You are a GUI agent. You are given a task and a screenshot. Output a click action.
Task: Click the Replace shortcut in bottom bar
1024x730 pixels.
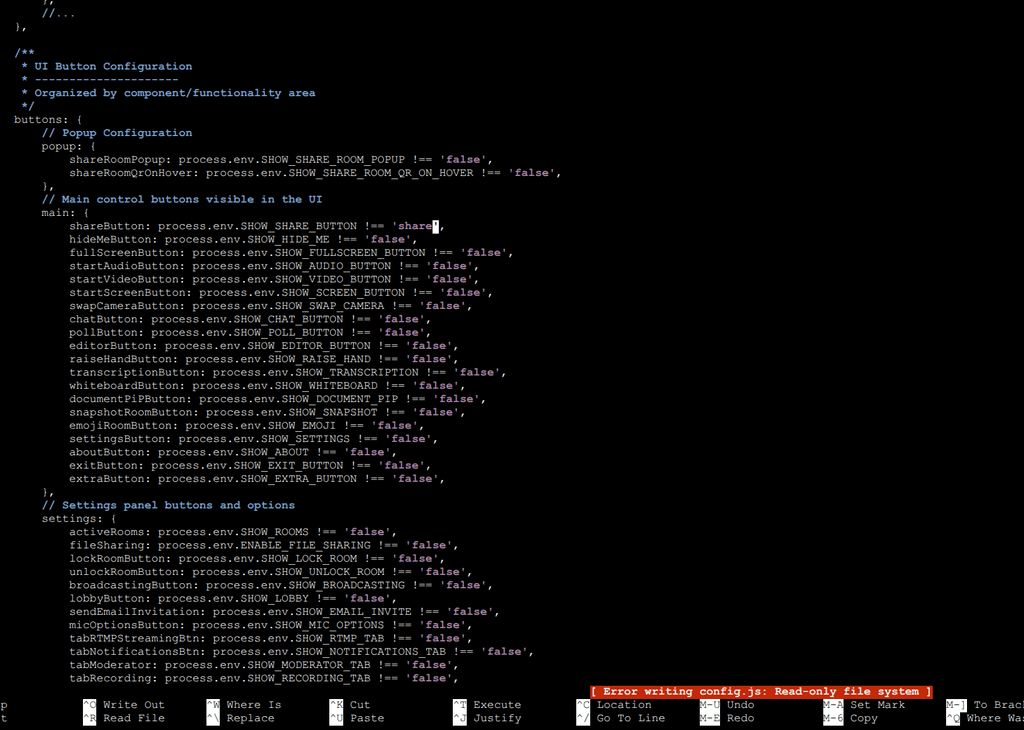[250, 718]
